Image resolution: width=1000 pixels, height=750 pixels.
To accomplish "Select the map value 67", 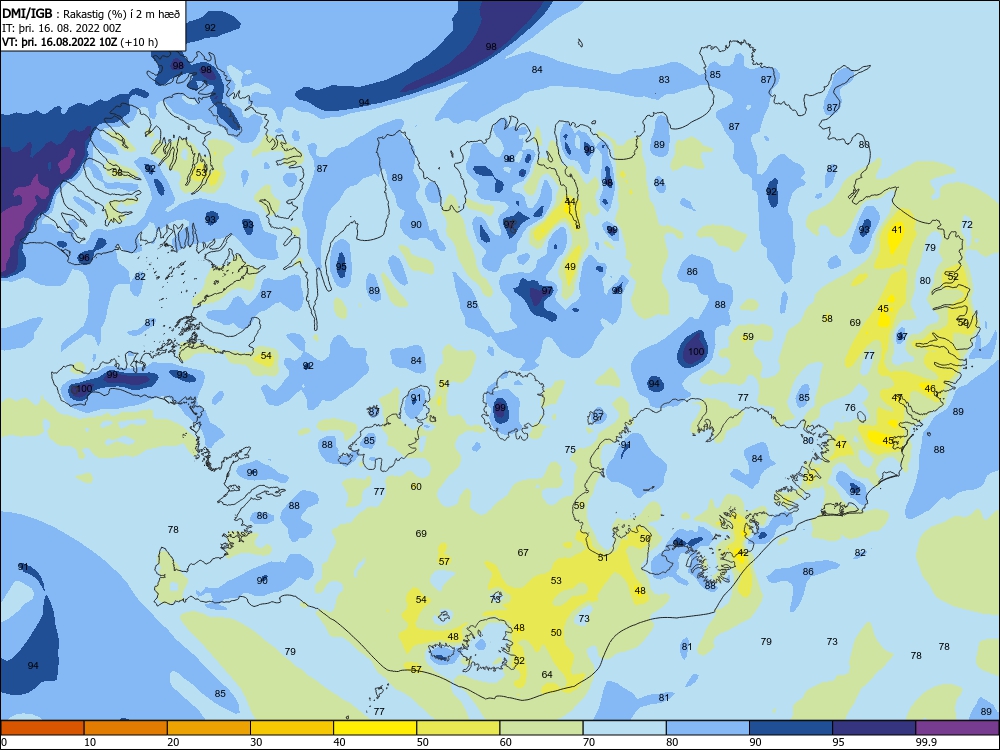I will coord(523,552).
